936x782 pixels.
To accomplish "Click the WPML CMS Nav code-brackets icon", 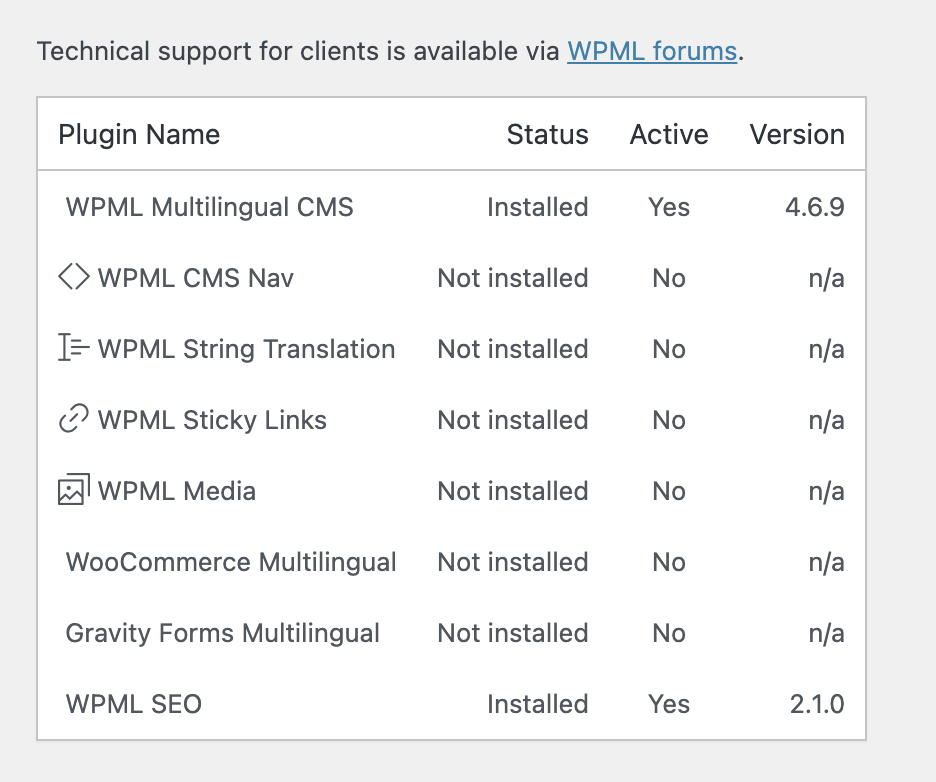I will coord(74,278).
